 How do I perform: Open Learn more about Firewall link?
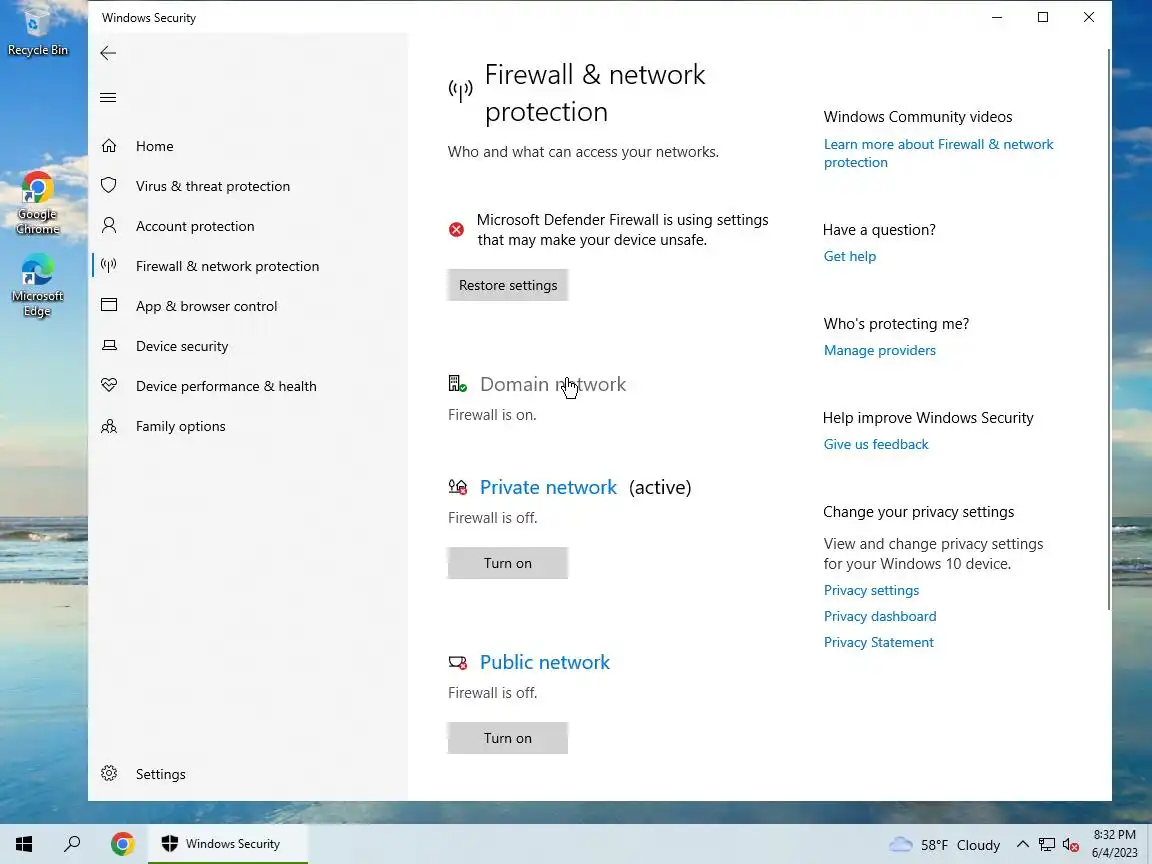[x=938, y=153]
